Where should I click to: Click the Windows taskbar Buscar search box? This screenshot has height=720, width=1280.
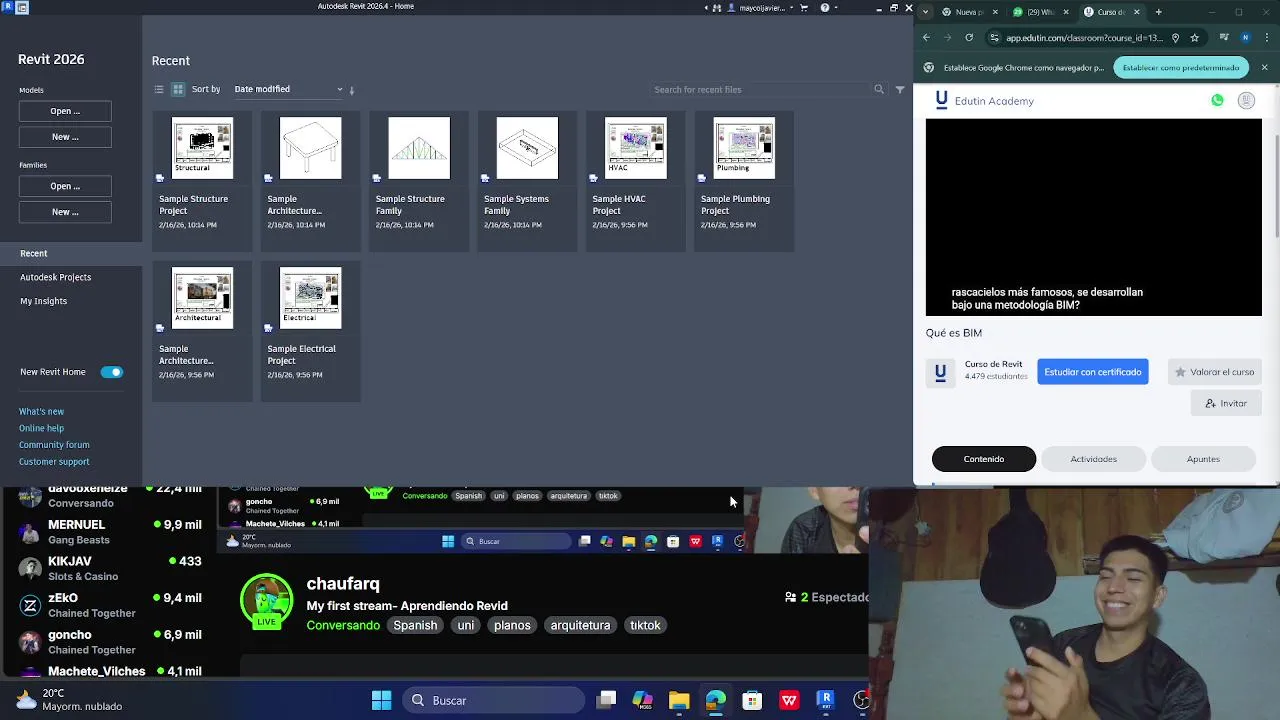tap(493, 700)
